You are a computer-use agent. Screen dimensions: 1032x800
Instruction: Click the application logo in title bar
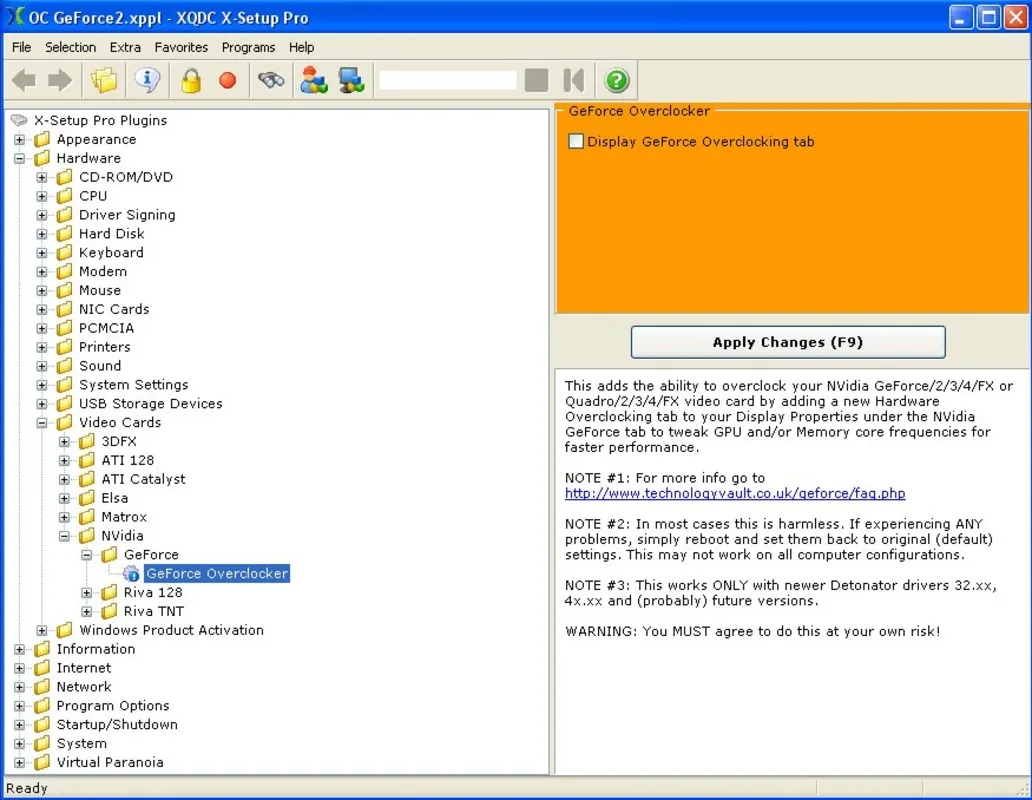coord(14,17)
